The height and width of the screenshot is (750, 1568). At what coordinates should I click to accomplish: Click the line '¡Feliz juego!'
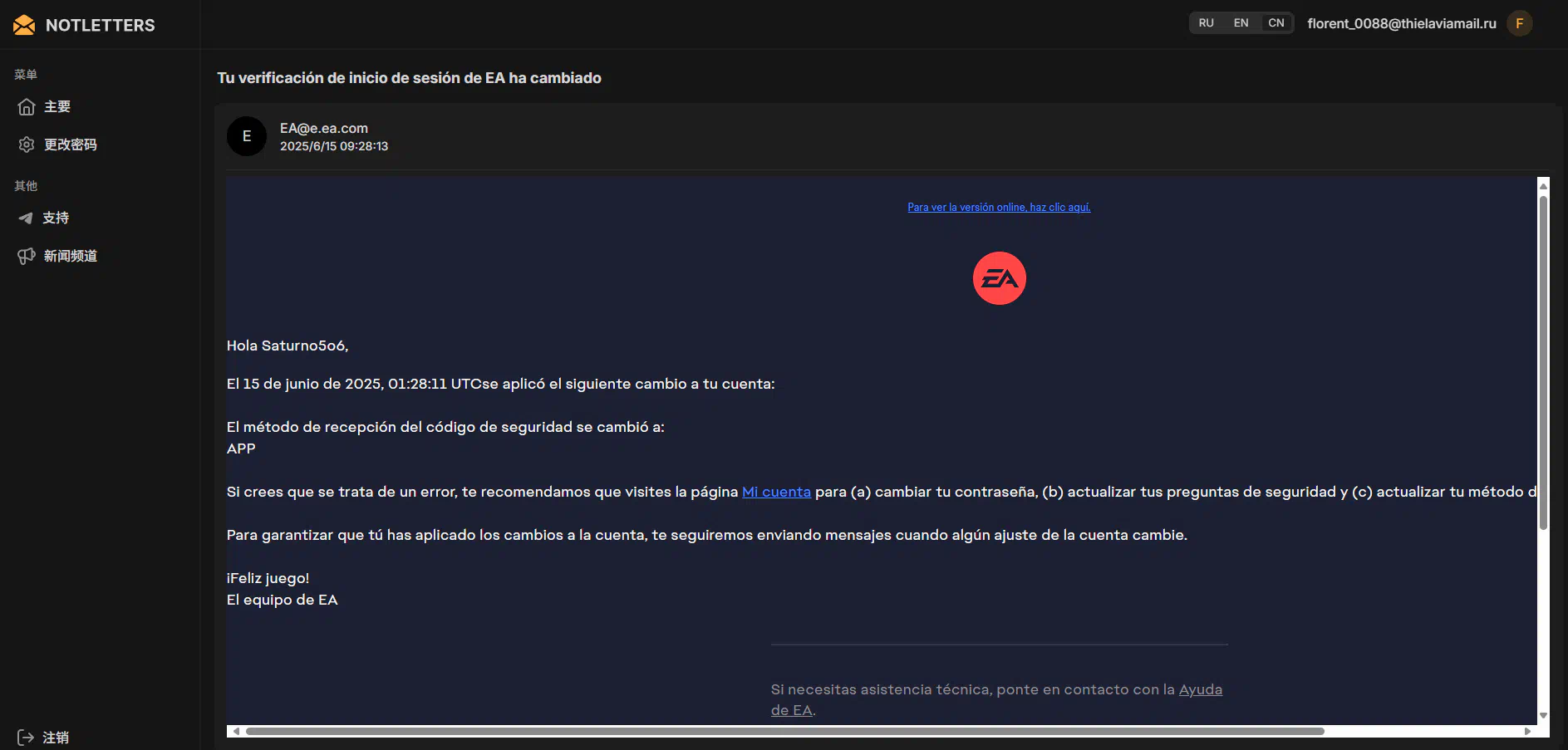click(x=268, y=578)
